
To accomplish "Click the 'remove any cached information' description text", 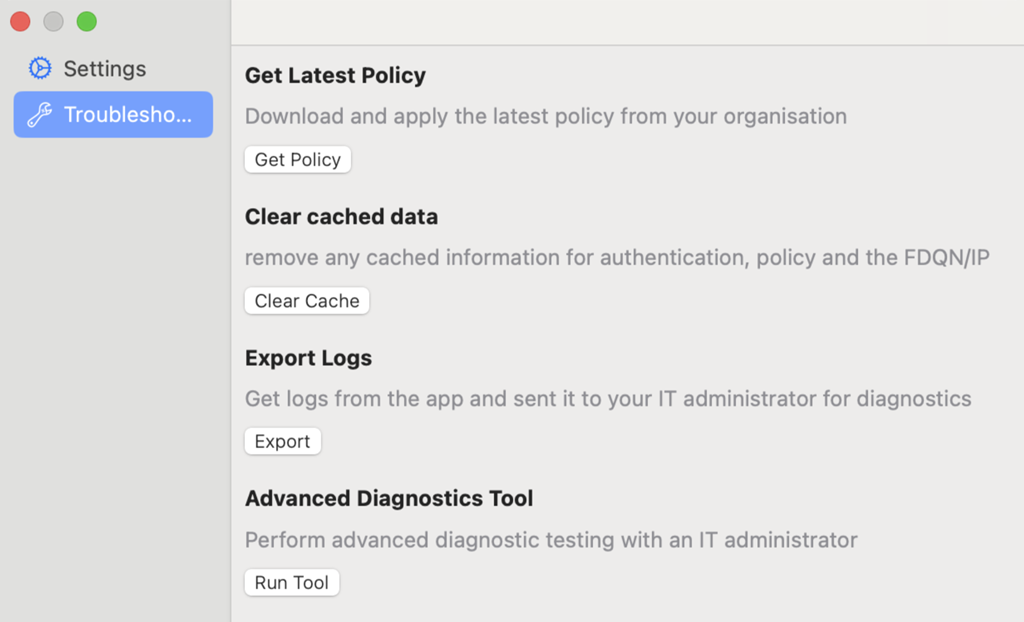I will [x=617, y=257].
